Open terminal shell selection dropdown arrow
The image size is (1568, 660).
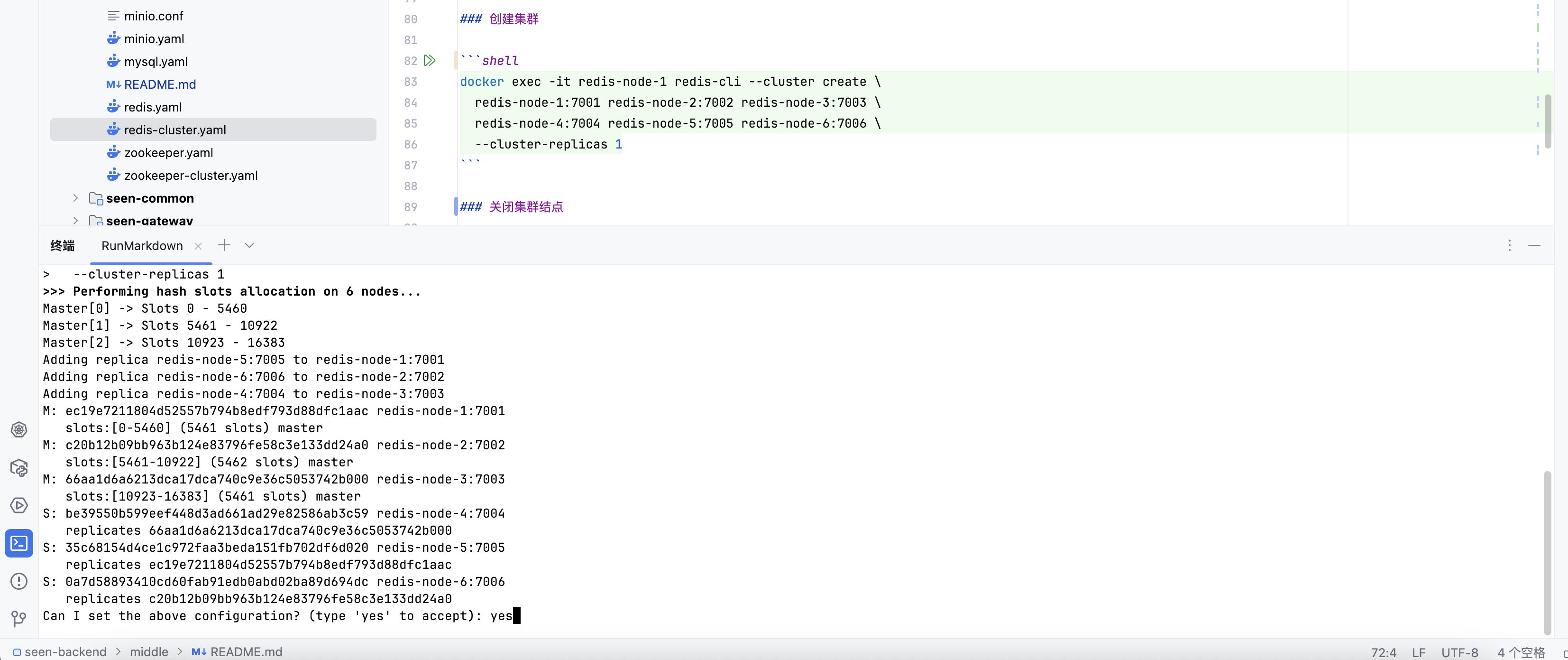point(249,245)
